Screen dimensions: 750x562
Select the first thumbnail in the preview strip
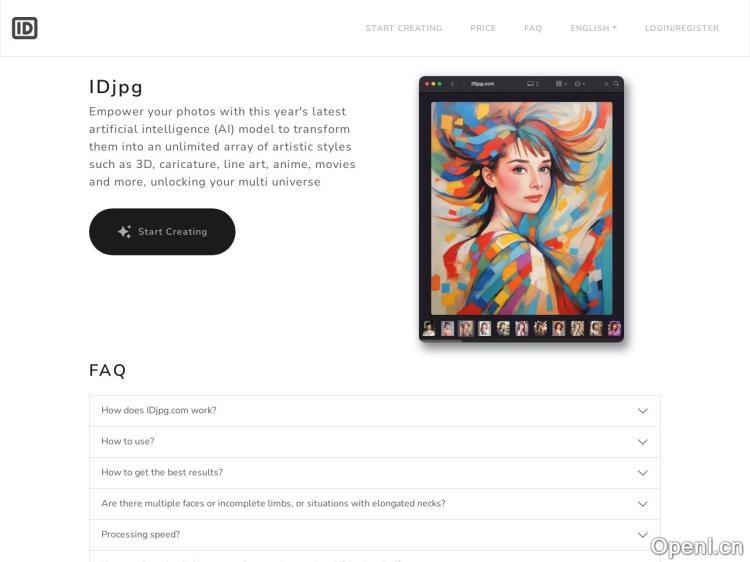click(x=429, y=329)
